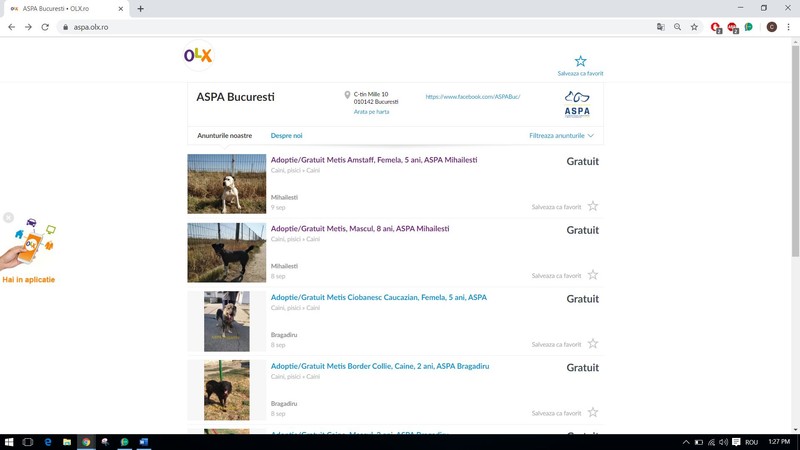Click 'Bragadiru' location under the Border Collie listing

pyautogui.click(x=284, y=403)
